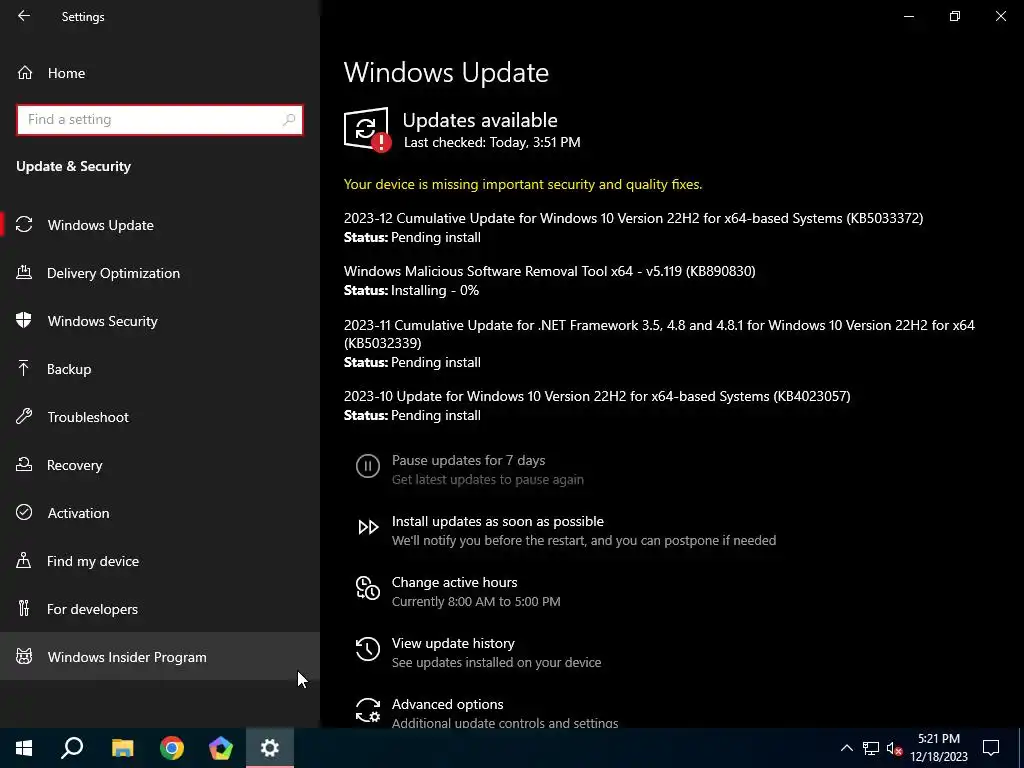Viewport: 1024px width, 768px height.
Task: Click the Change active hours clock icon
Action: tap(368, 588)
